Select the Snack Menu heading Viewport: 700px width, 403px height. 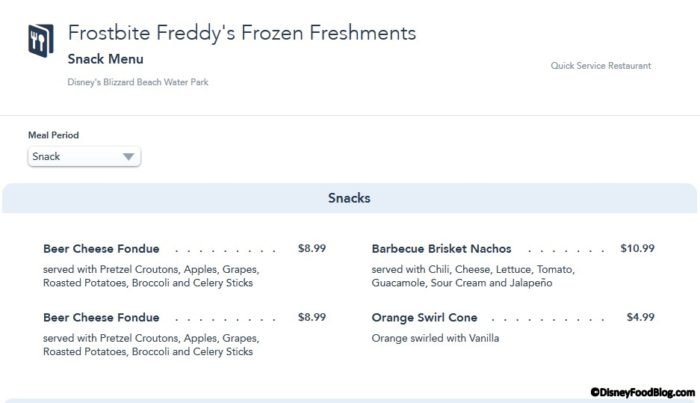[105, 59]
